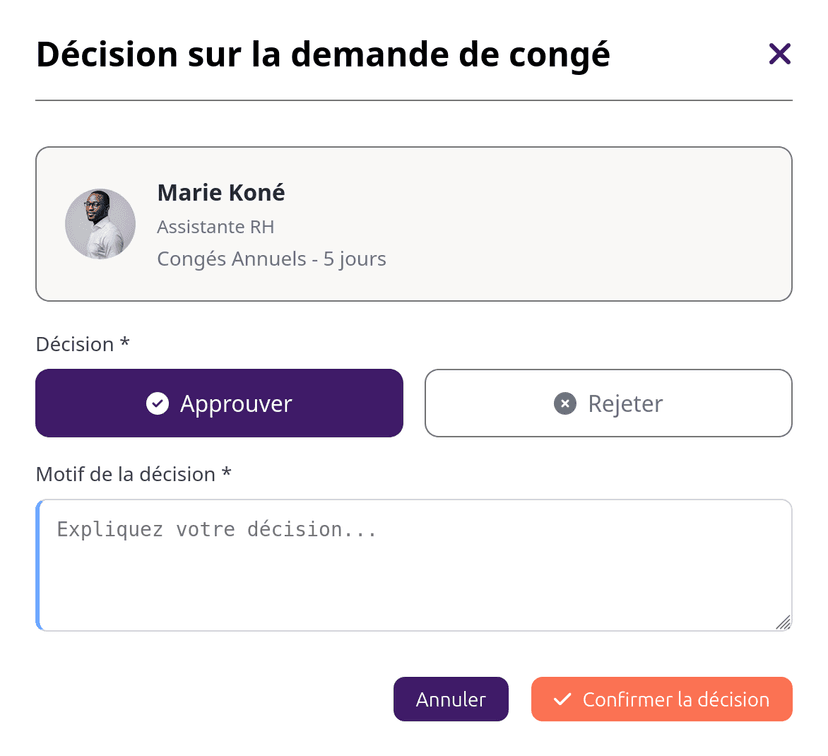Click the textarea resize handle
Image resolution: width=828 pixels, height=756 pixels.
[783, 623]
